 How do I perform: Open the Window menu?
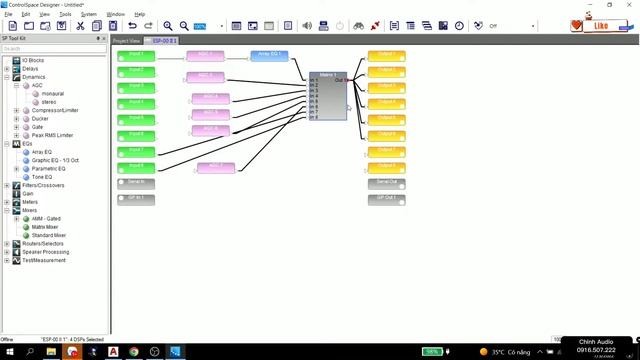116,14
